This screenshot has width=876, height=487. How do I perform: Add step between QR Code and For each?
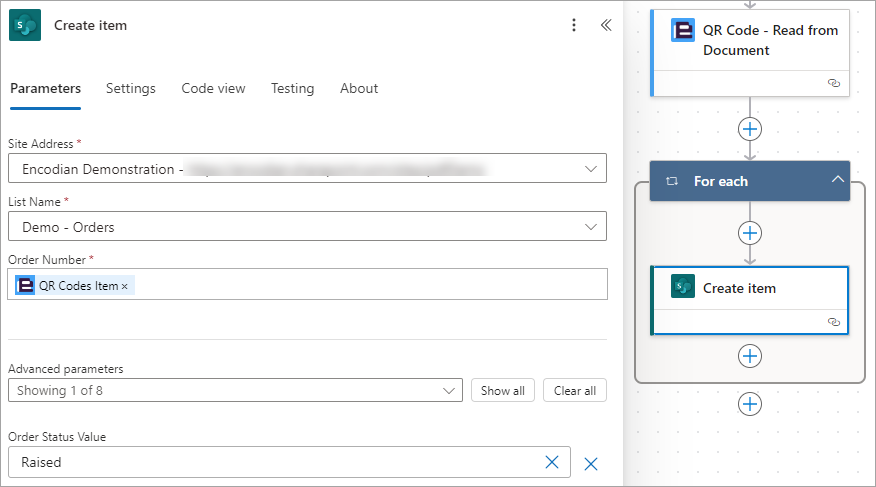(x=750, y=130)
